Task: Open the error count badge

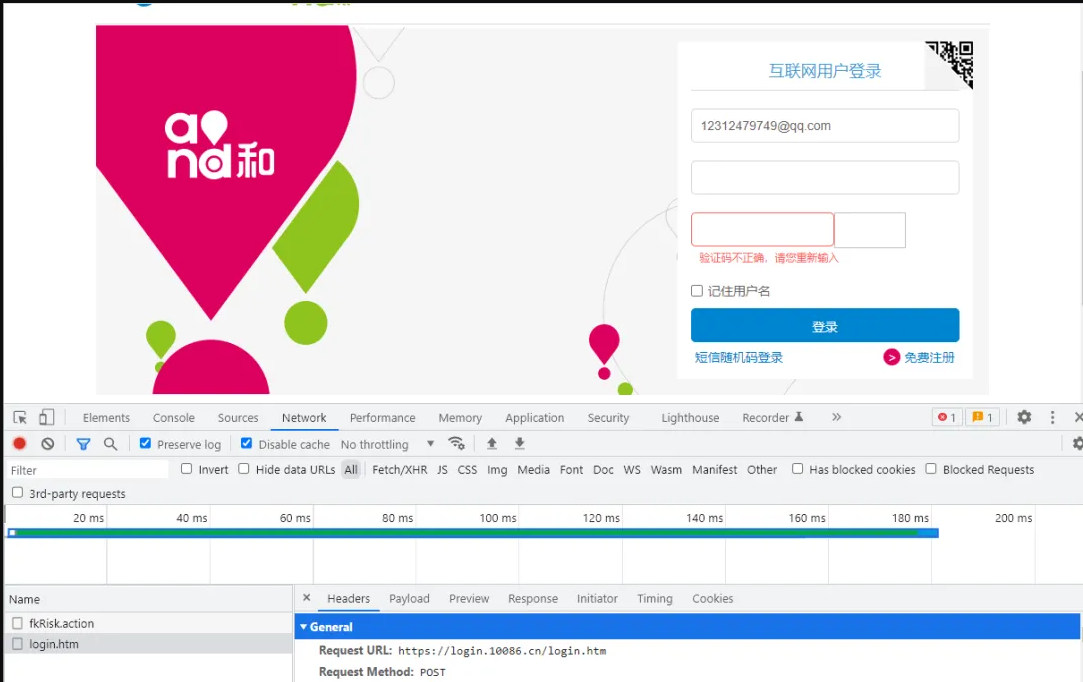Action: click(x=947, y=417)
